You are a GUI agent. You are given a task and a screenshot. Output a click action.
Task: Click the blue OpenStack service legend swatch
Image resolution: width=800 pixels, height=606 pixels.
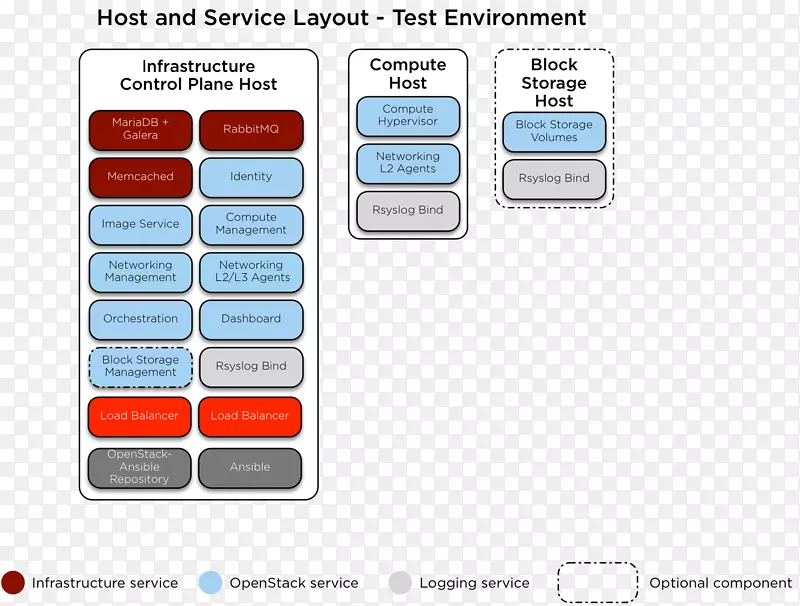click(210, 583)
